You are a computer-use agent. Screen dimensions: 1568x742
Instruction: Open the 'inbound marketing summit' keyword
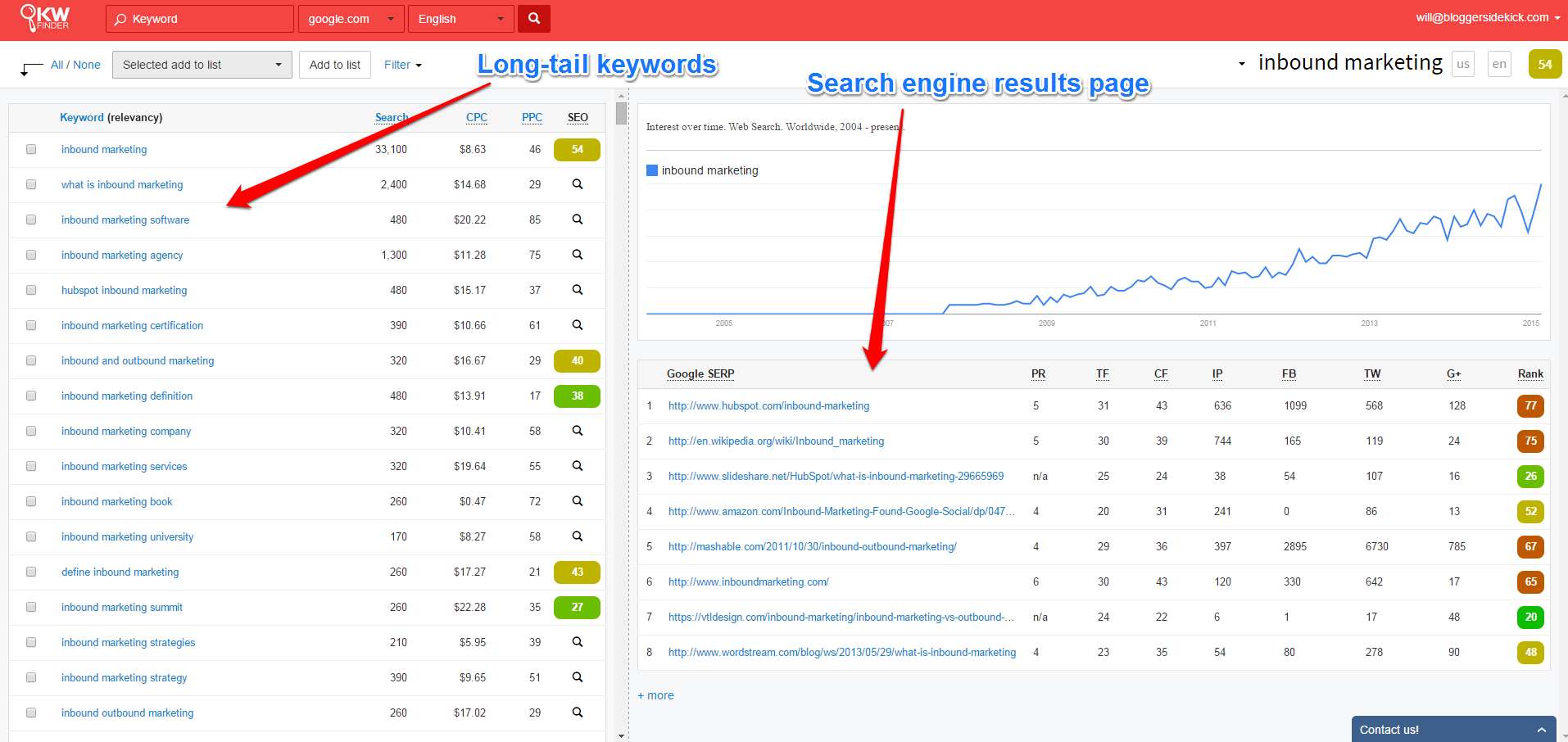click(x=122, y=607)
